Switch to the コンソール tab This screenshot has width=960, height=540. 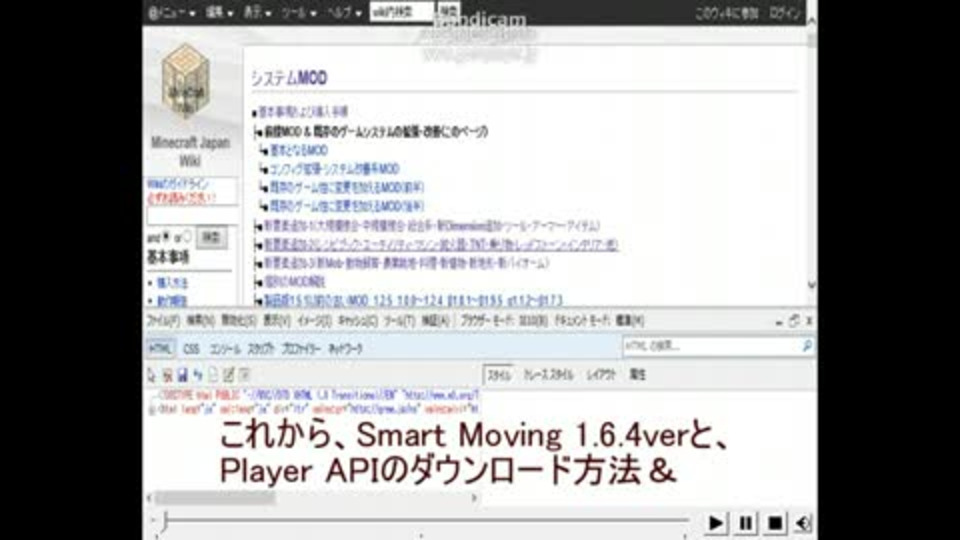(225, 348)
